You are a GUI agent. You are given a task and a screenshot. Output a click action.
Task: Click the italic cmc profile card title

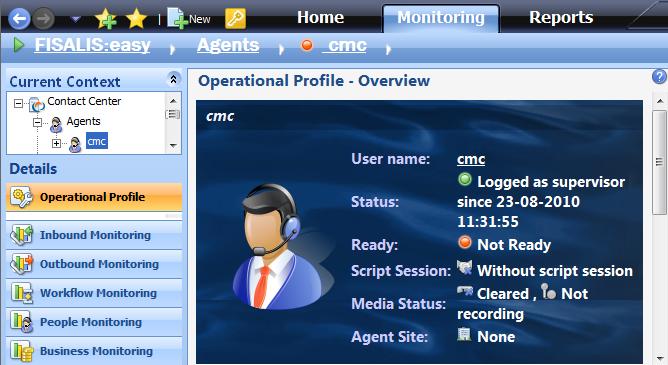[x=220, y=116]
